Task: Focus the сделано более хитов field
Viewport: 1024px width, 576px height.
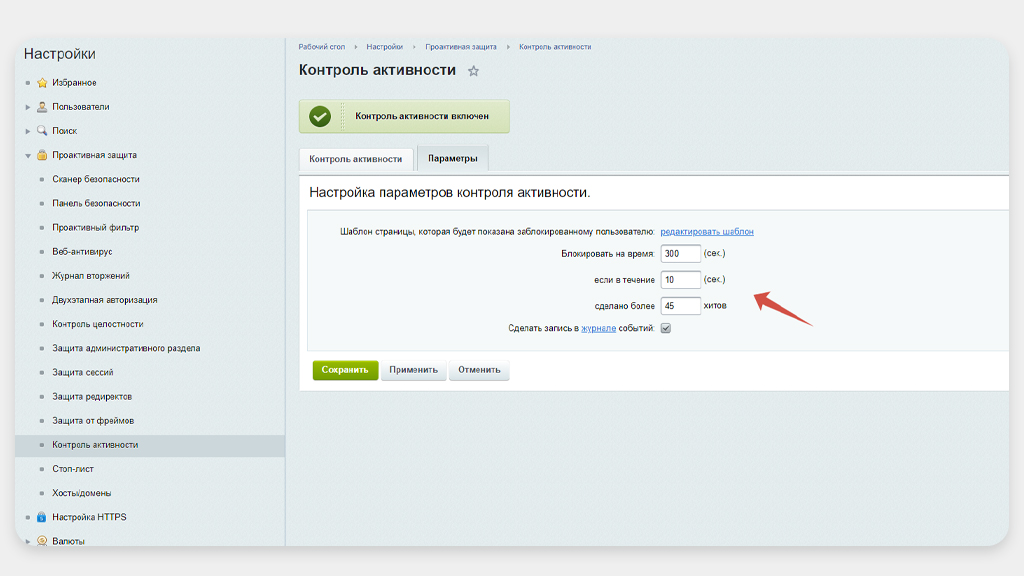Action: 680,305
